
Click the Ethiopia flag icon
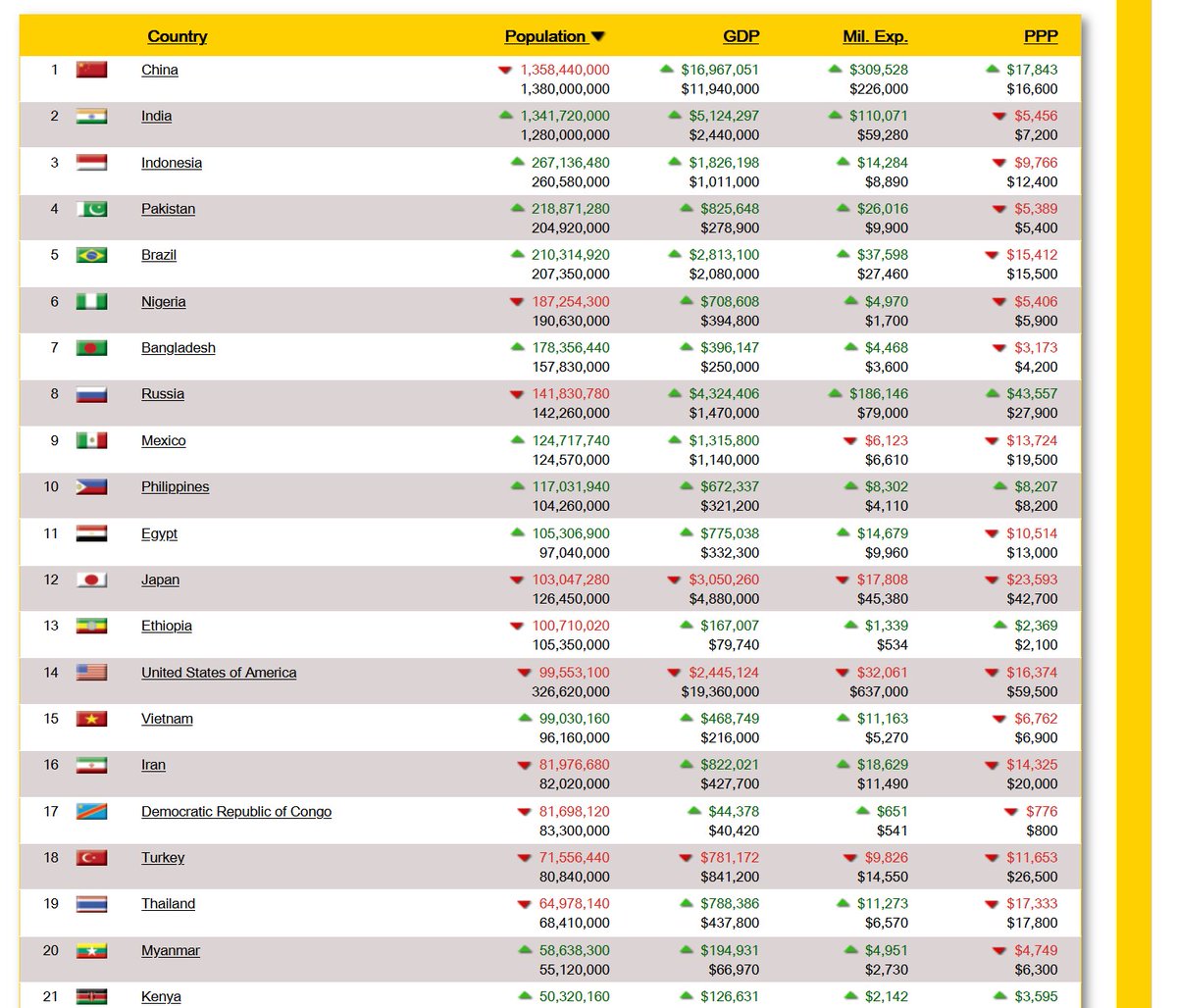(x=92, y=627)
